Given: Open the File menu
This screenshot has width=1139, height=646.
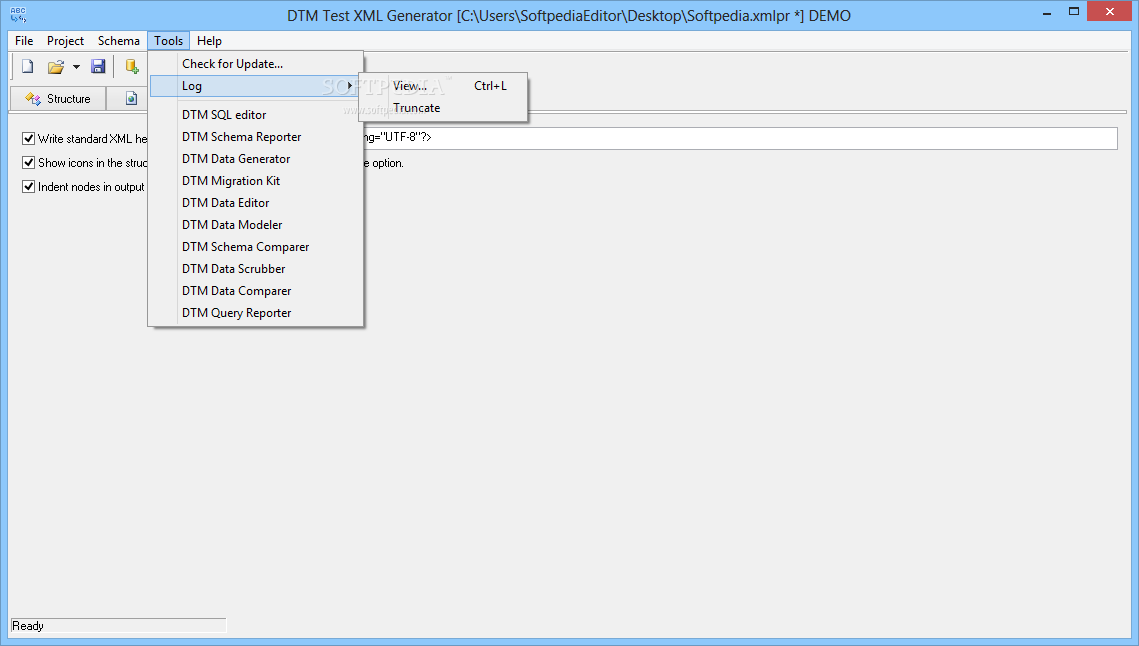Looking at the screenshot, I should pos(24,41).
